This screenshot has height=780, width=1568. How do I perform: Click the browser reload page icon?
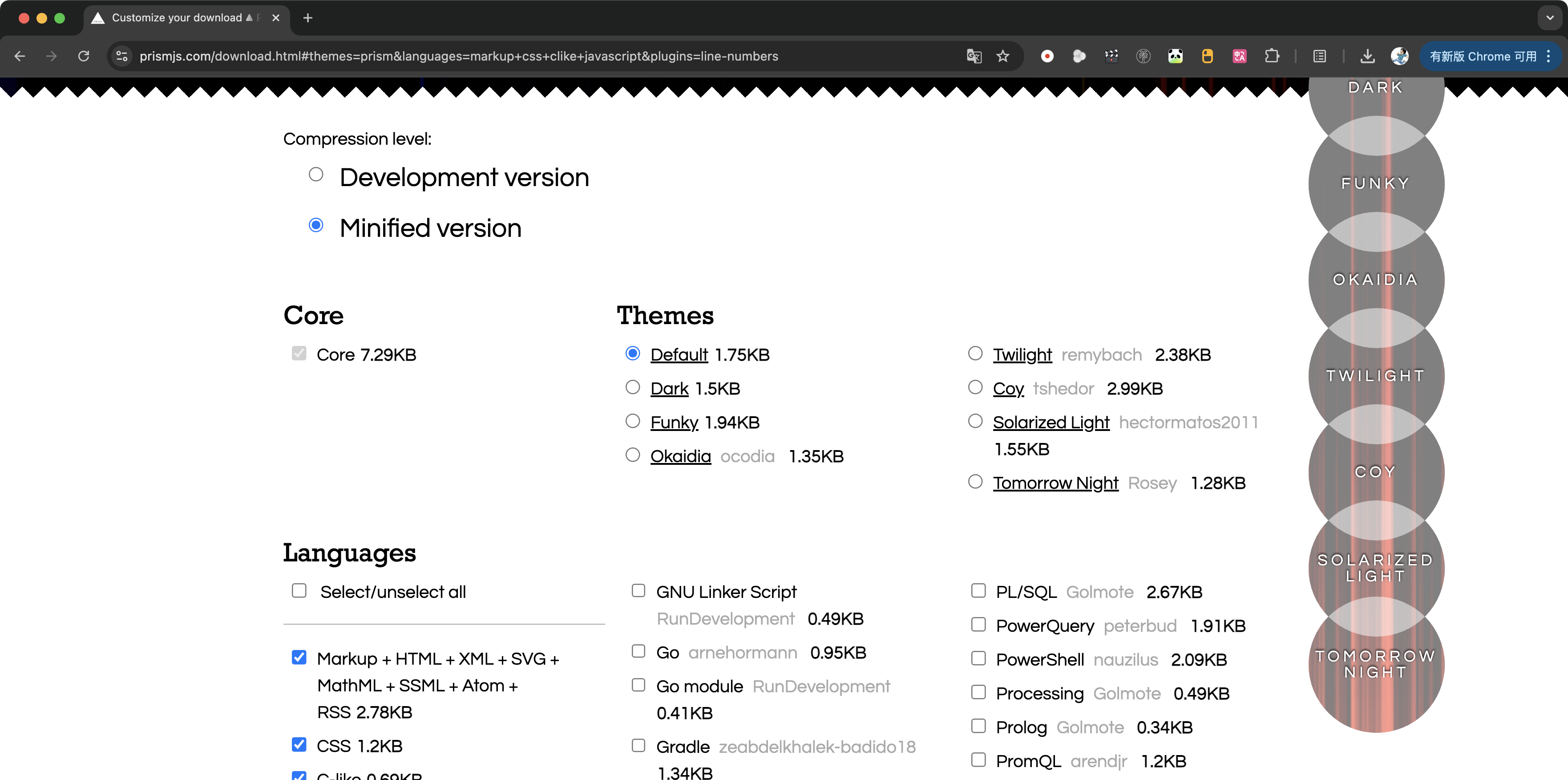coord(84,56)
